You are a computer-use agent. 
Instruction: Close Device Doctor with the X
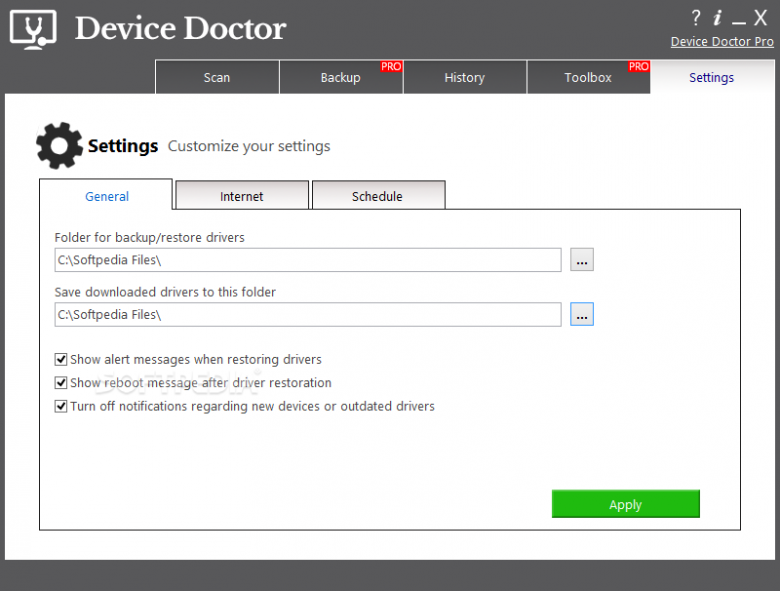(760, 18)
